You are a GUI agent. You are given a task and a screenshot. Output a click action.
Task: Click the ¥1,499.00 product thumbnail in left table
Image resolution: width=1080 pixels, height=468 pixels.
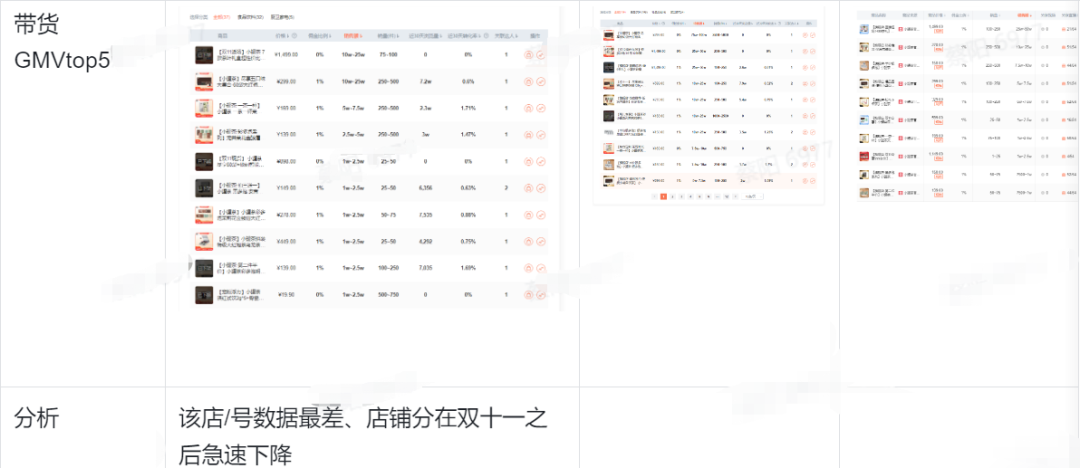[x=204, y=56]
